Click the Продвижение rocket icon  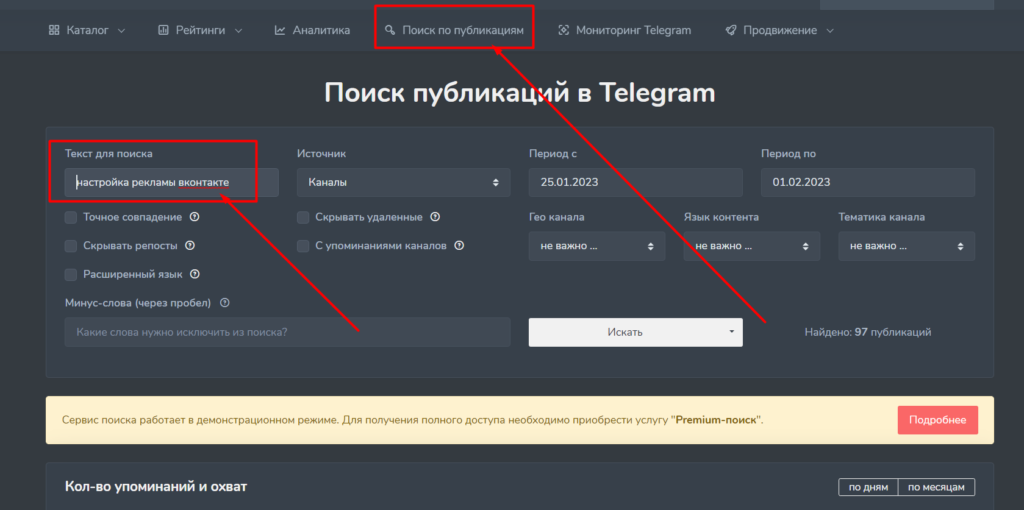click(x=731, y=30)
